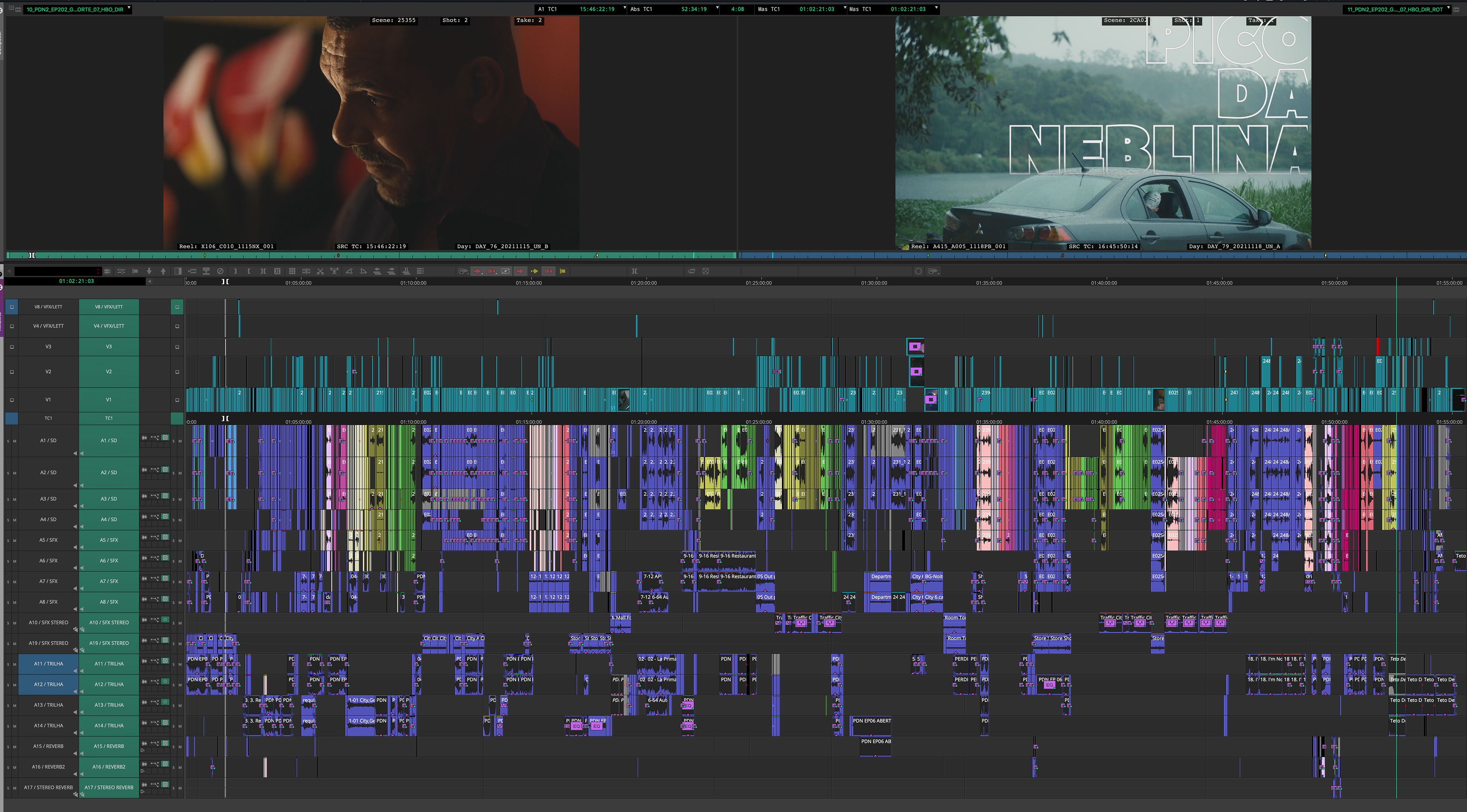1467x812 pixels.
Task: Click the waveform icon on A1 / SD track
Action: (x=145, y=437)
